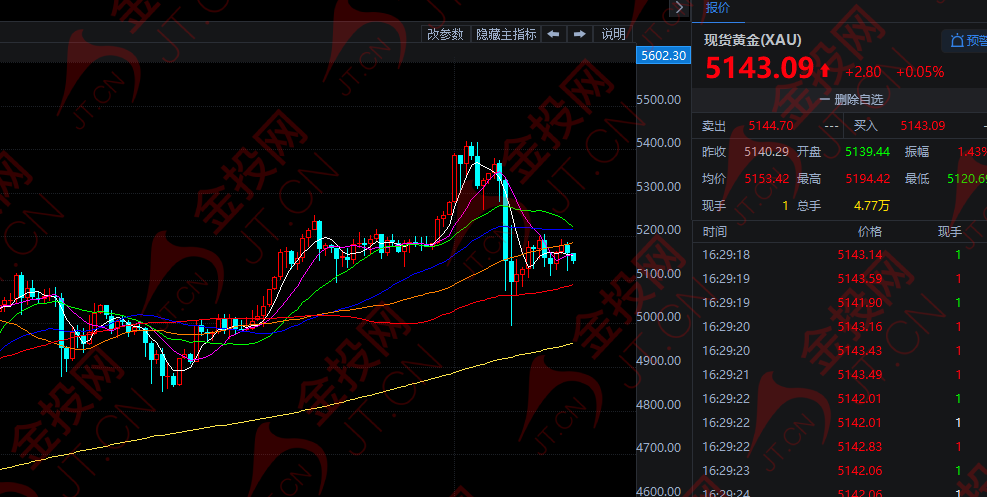Screen dimensions: 987x497
Task: Click the 5100.00 price axis label
Action: [x=659, y=274]
